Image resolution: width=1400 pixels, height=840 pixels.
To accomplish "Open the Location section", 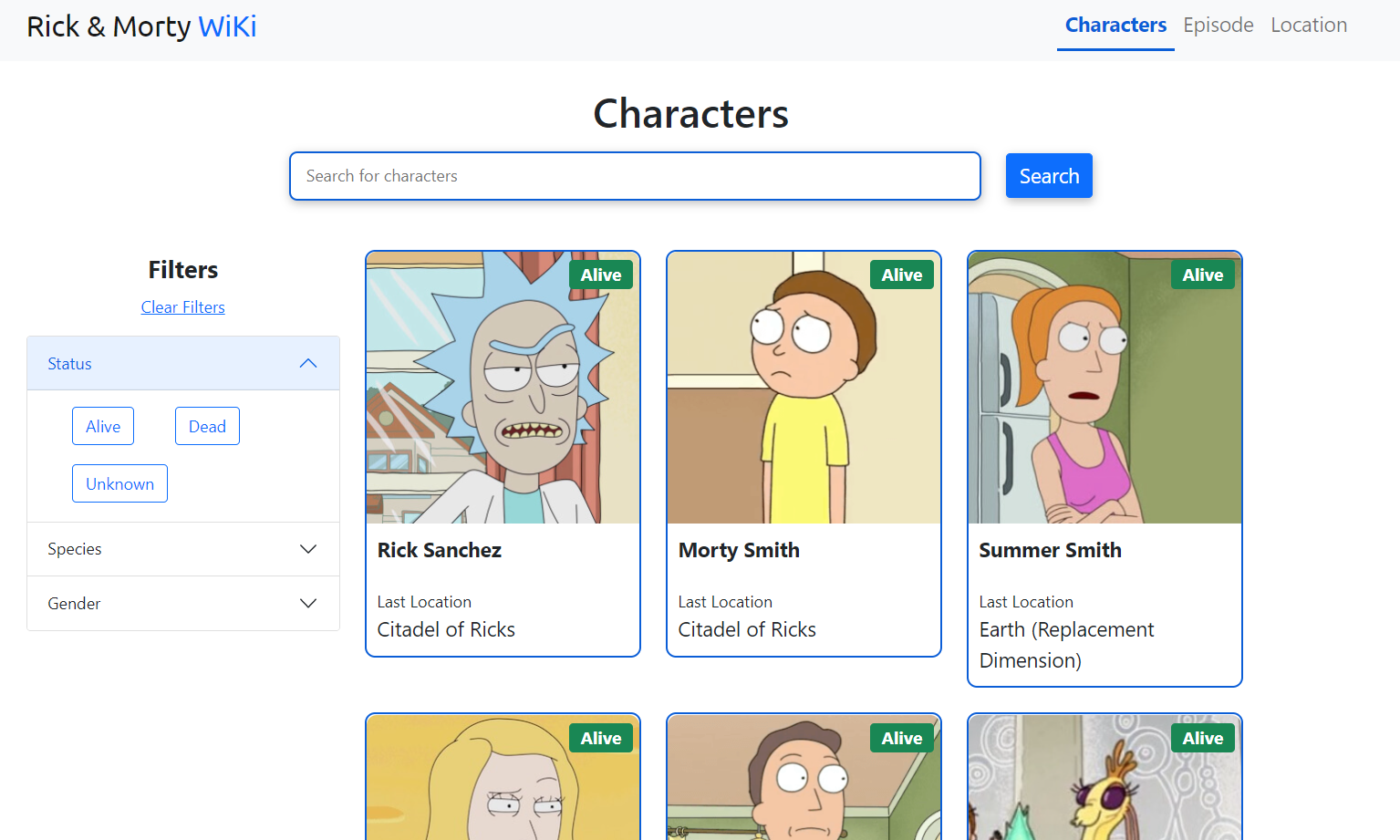I will pos(1308,25).
